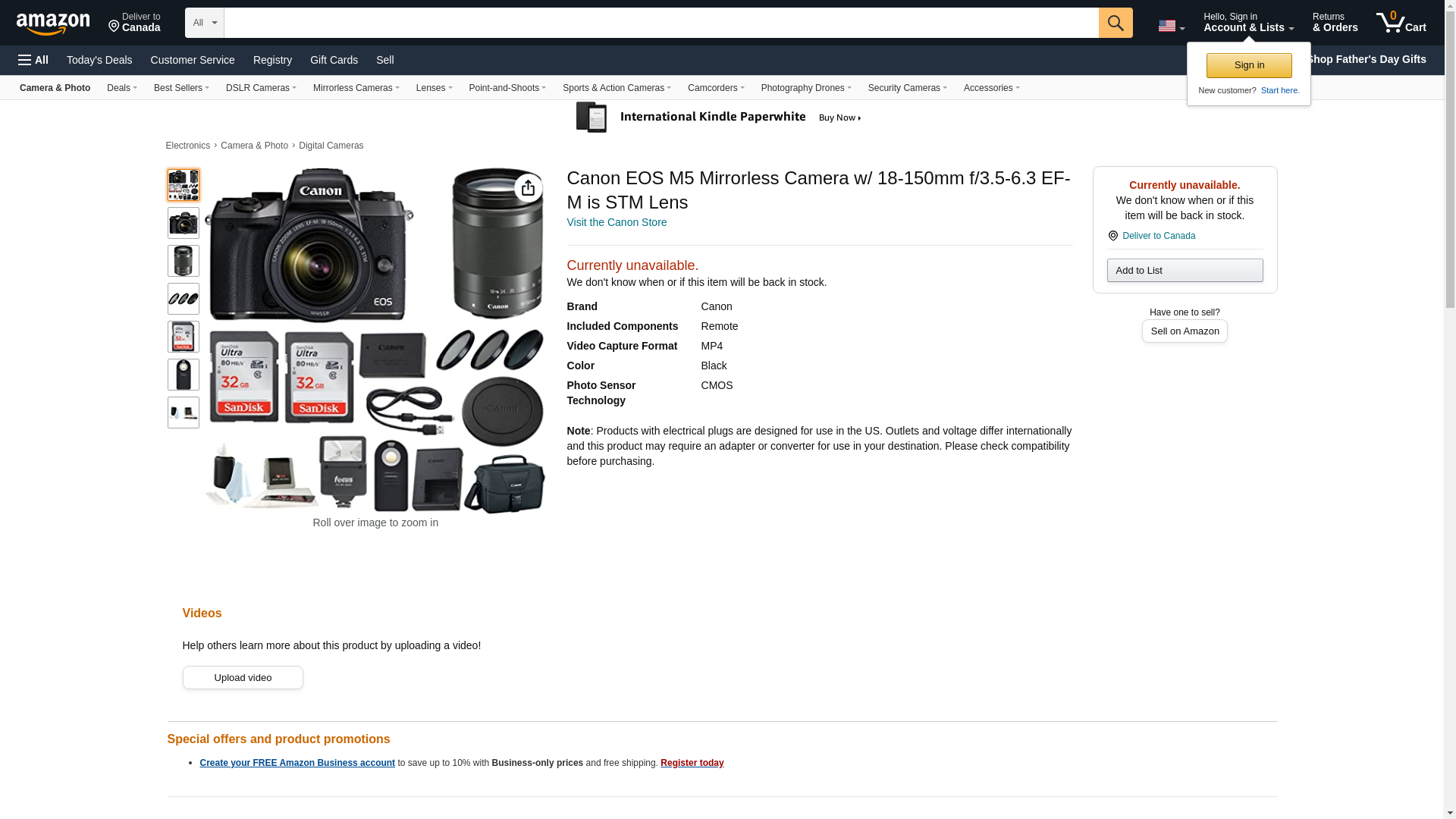Open the All hamburger menu
Screen dimensions: 1456x819
click(x=33, y=60)
